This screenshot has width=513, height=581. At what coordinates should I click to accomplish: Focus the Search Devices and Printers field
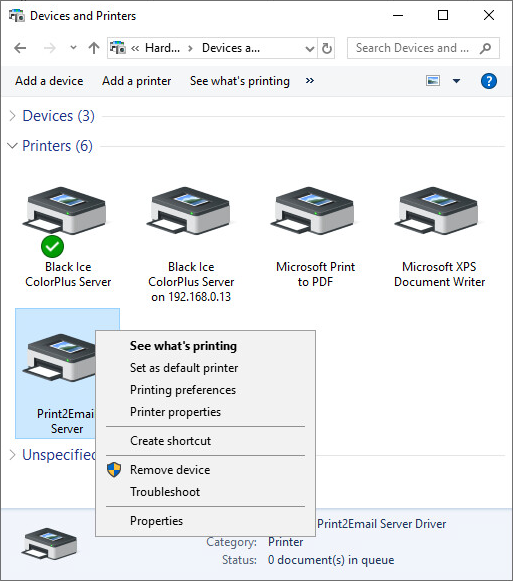[x=423, y=48]
